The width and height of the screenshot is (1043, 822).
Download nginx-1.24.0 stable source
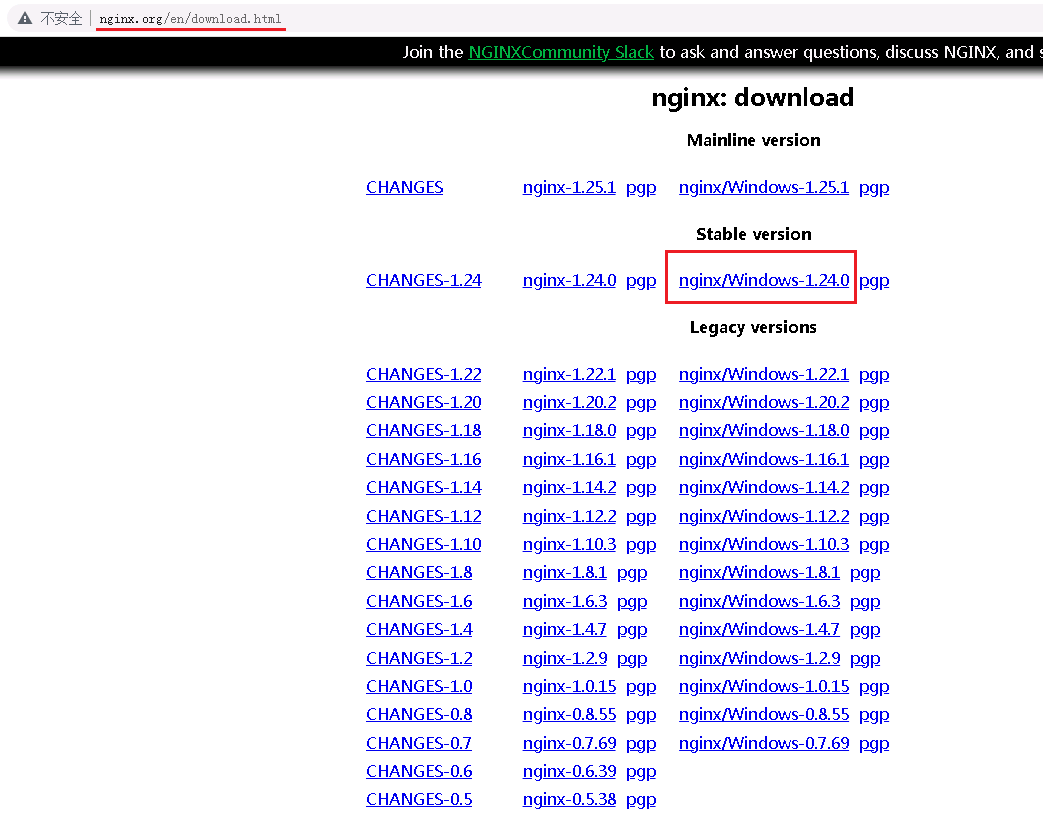click(x=569, y=281)
